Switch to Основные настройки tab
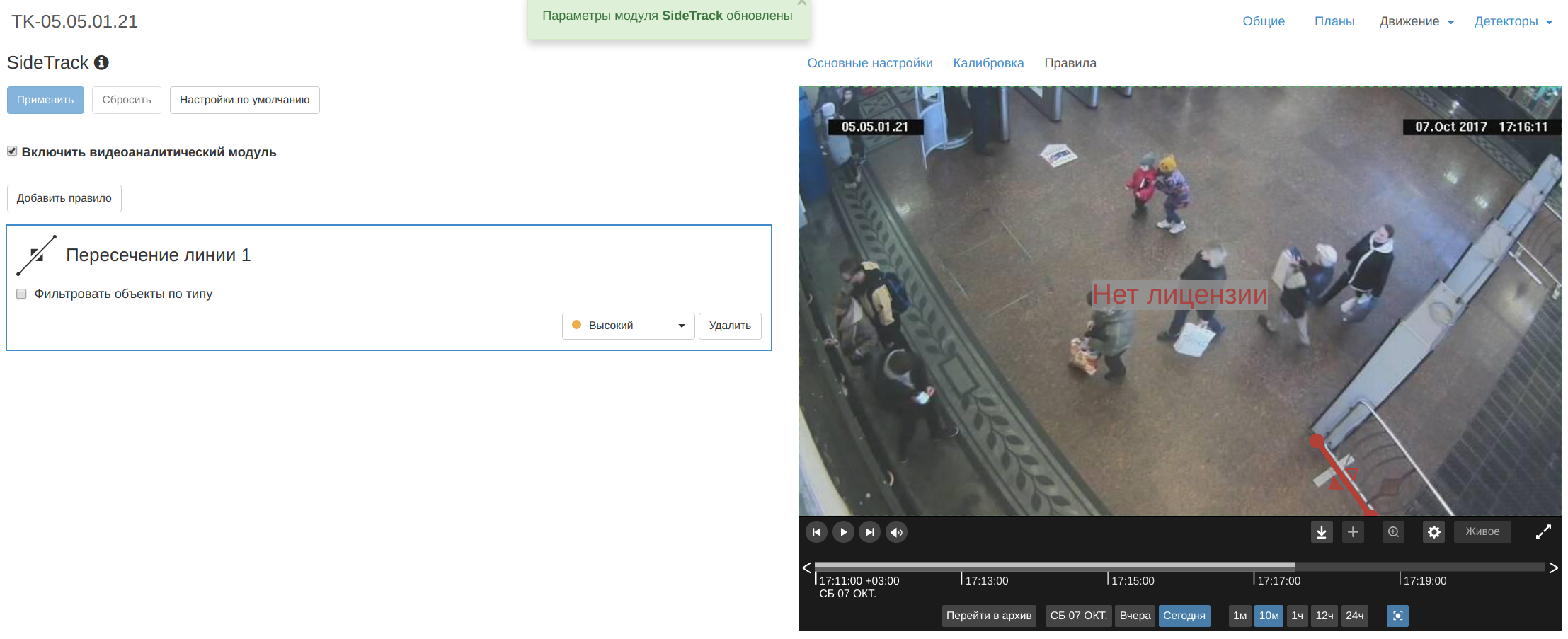 [870, 63]
